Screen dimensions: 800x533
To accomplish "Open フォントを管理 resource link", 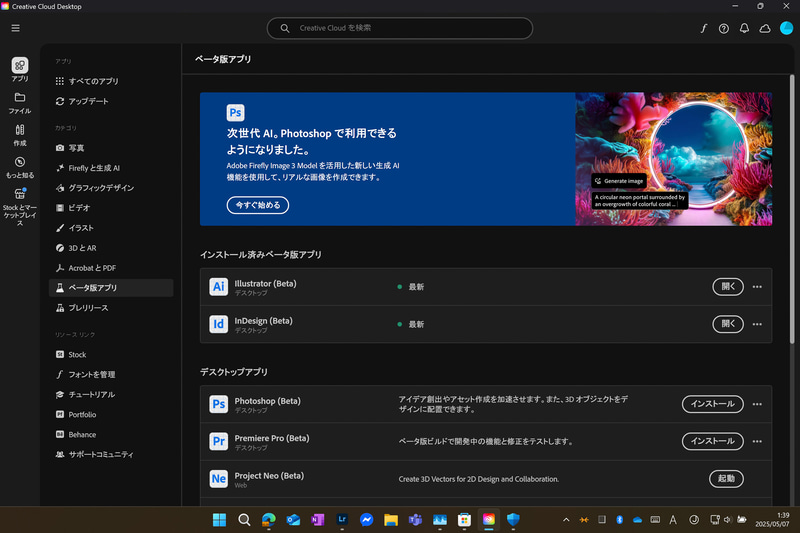I will pyautogui.click(x=111, y=374).
